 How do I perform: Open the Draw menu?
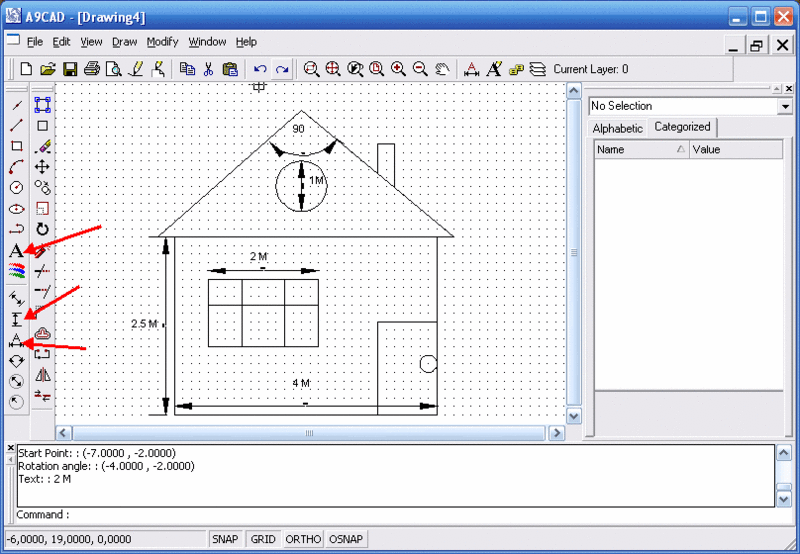click(124, 42)
